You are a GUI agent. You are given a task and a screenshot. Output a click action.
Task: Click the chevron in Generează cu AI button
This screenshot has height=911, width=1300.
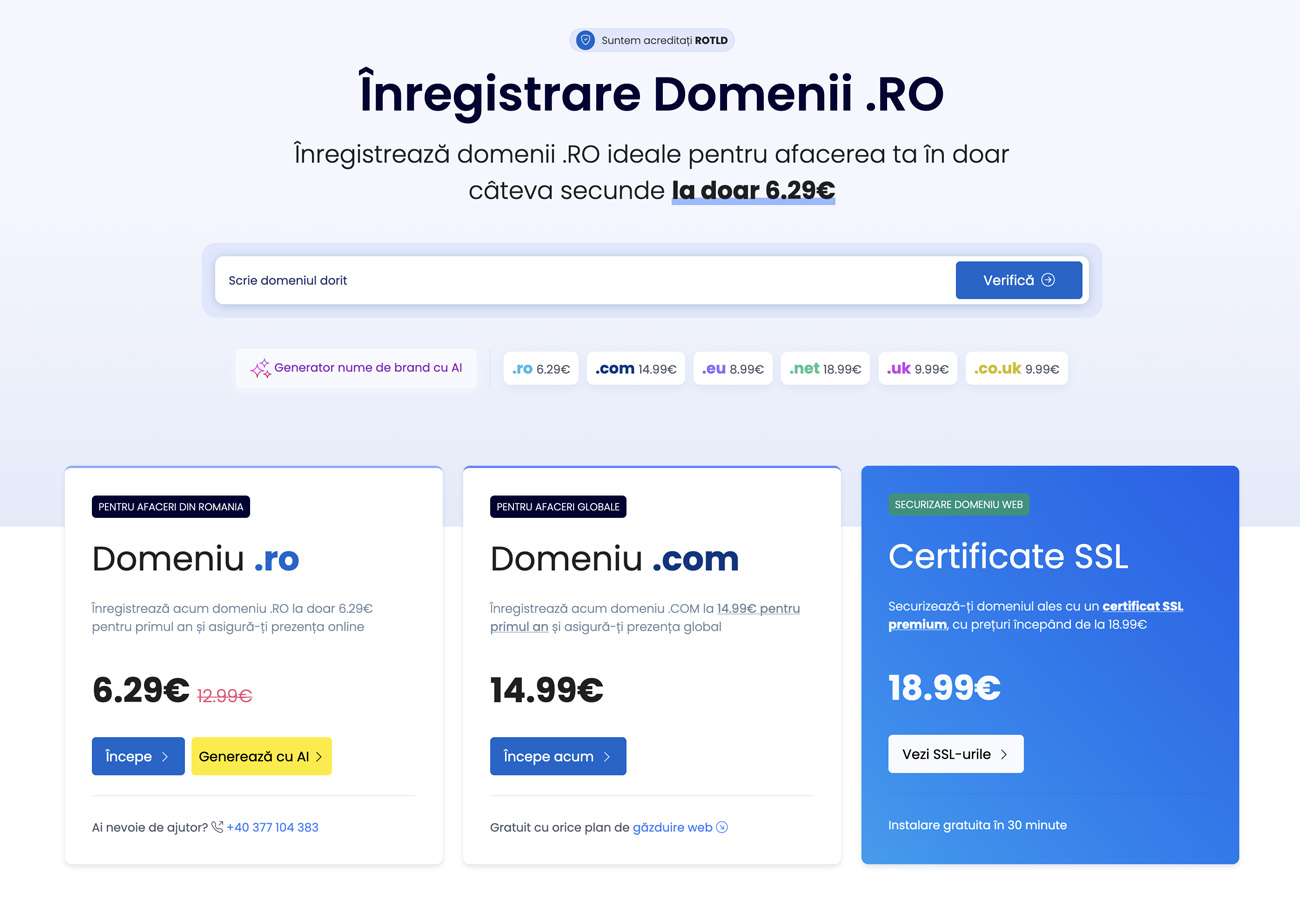[319, 757]
